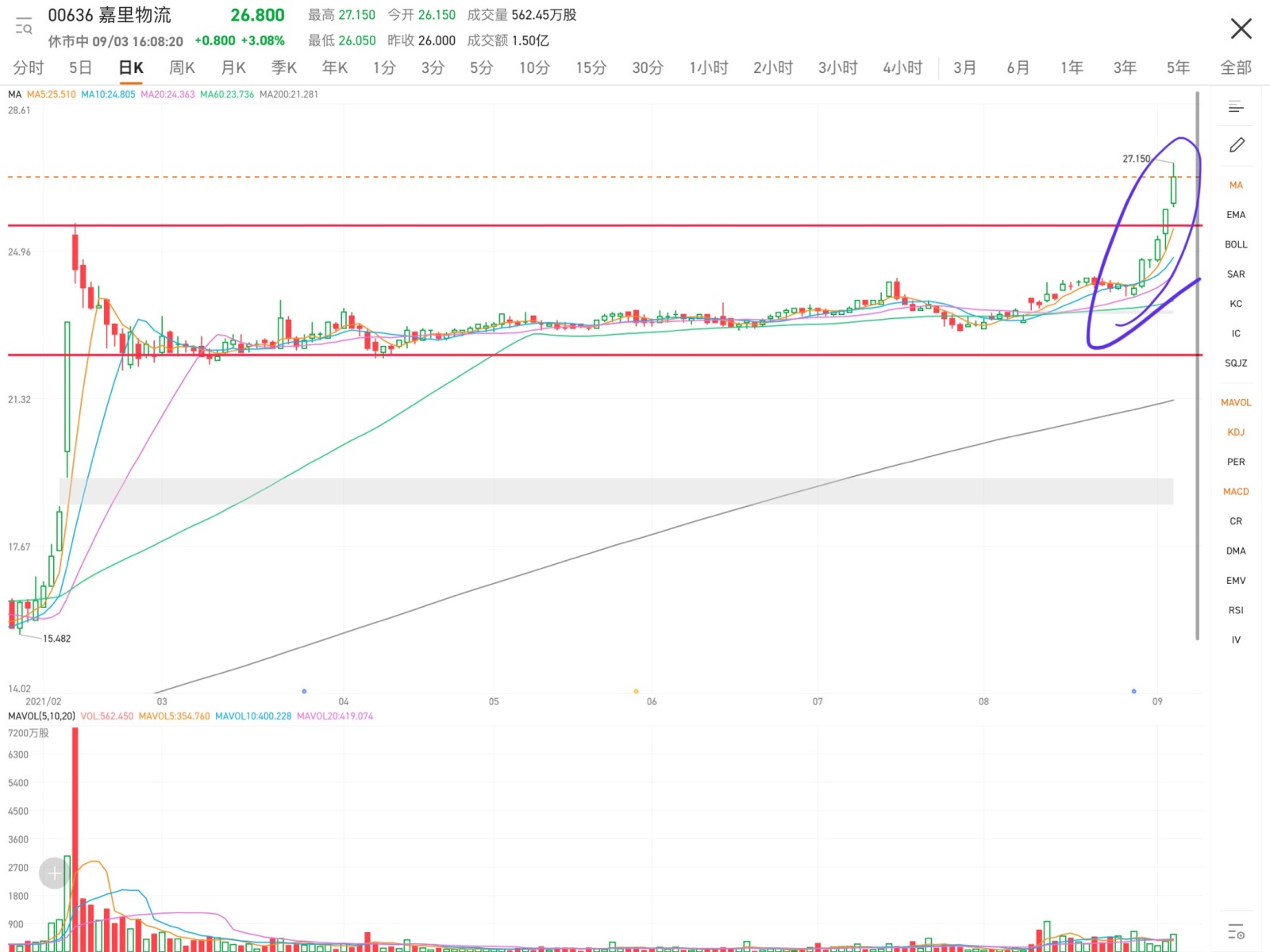The width and height of the screenshot is (1270, 952).
Task: Select the 1分 one-minute interval
Action: (384, 67)
